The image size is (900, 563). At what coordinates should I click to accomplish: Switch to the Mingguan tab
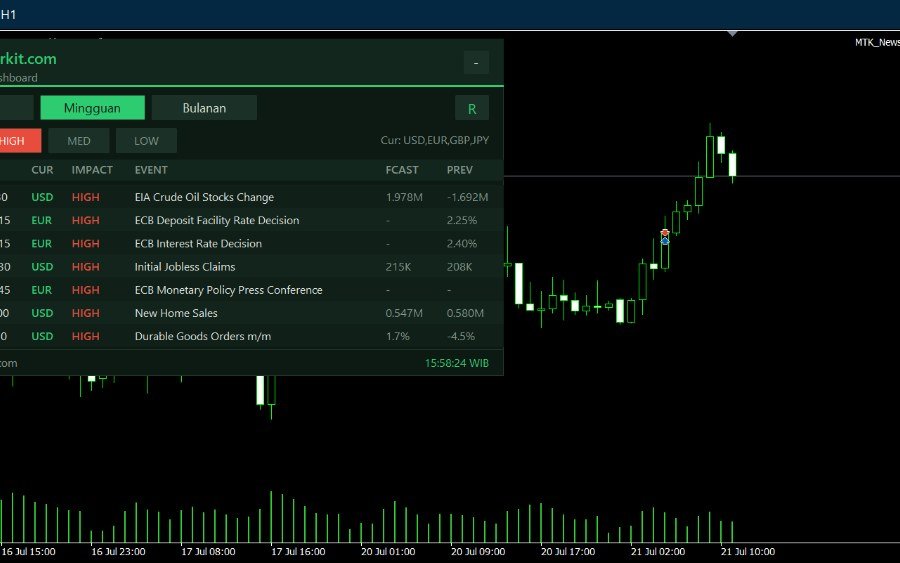pyautogui.click(x=92, y=108)
